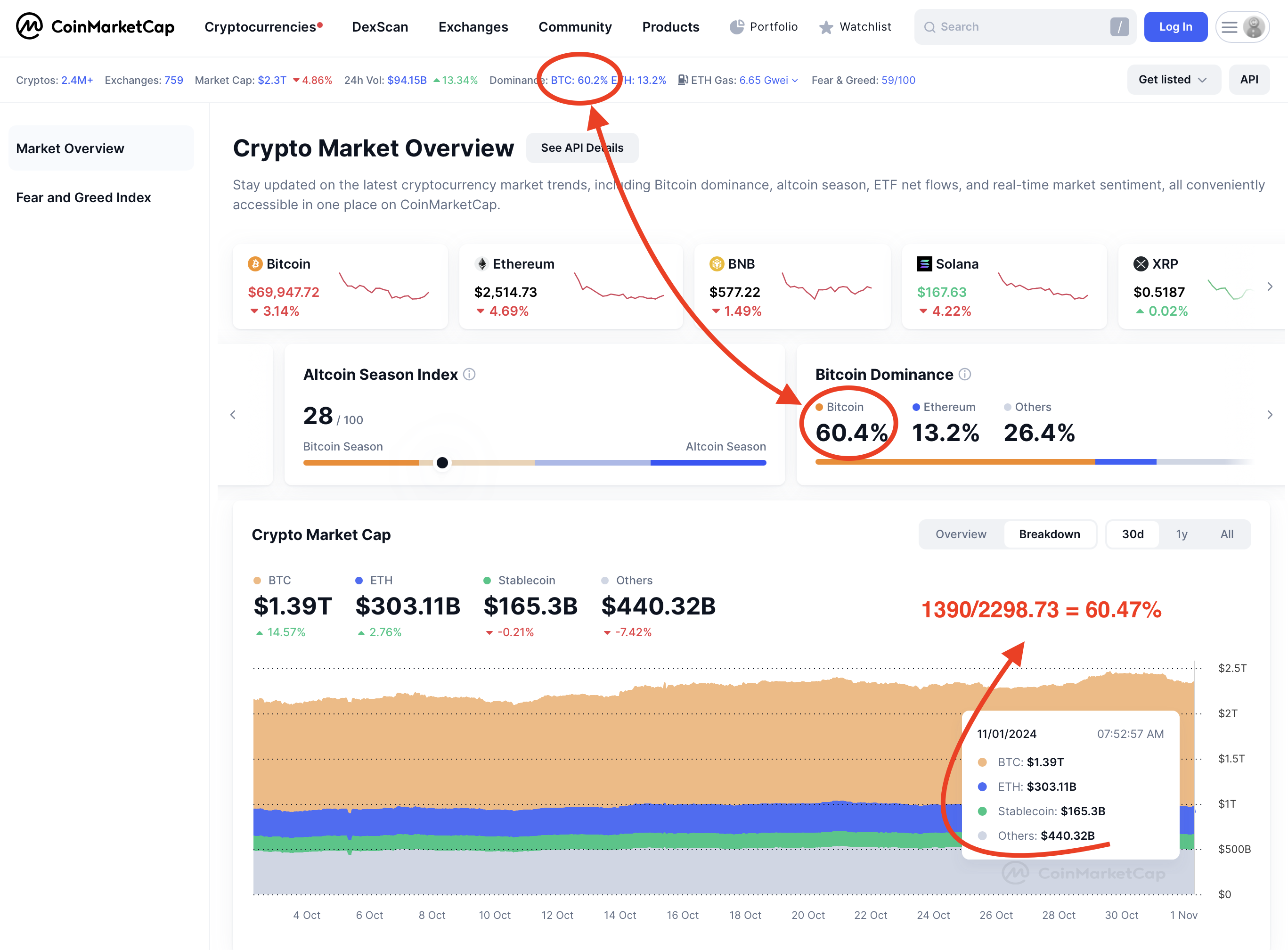Click the $440.32B Others market cap value
The height and width of the screenshot is (950, 1288).
[658, 606]
